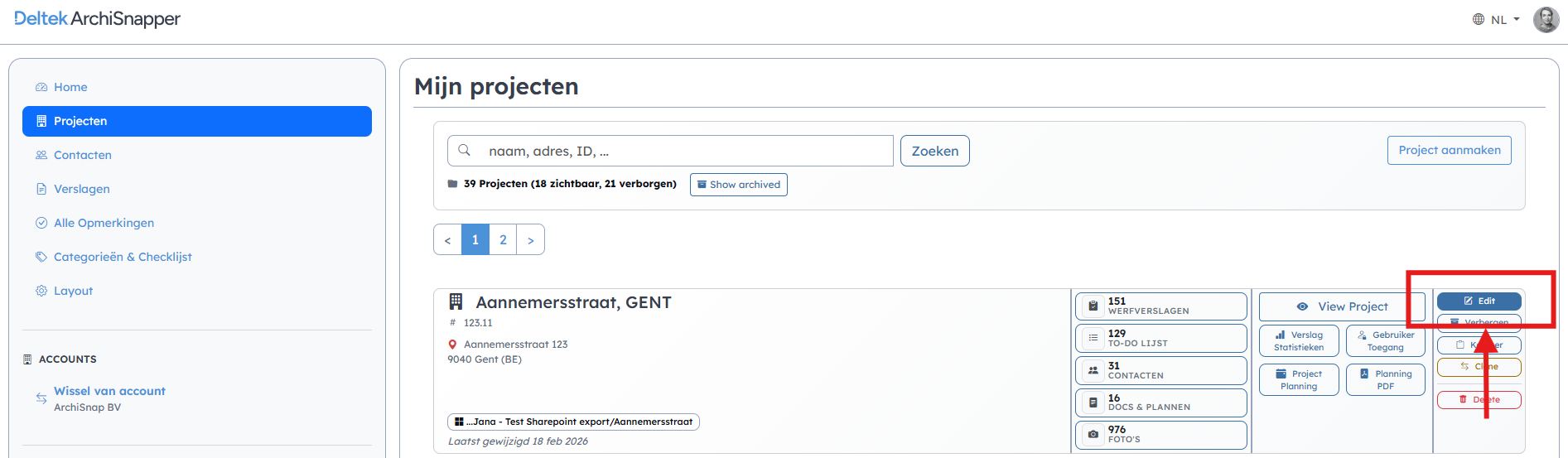Open Project Planning calendar button
This screenshot has width=1568, height=458.
coord(1299,380)
